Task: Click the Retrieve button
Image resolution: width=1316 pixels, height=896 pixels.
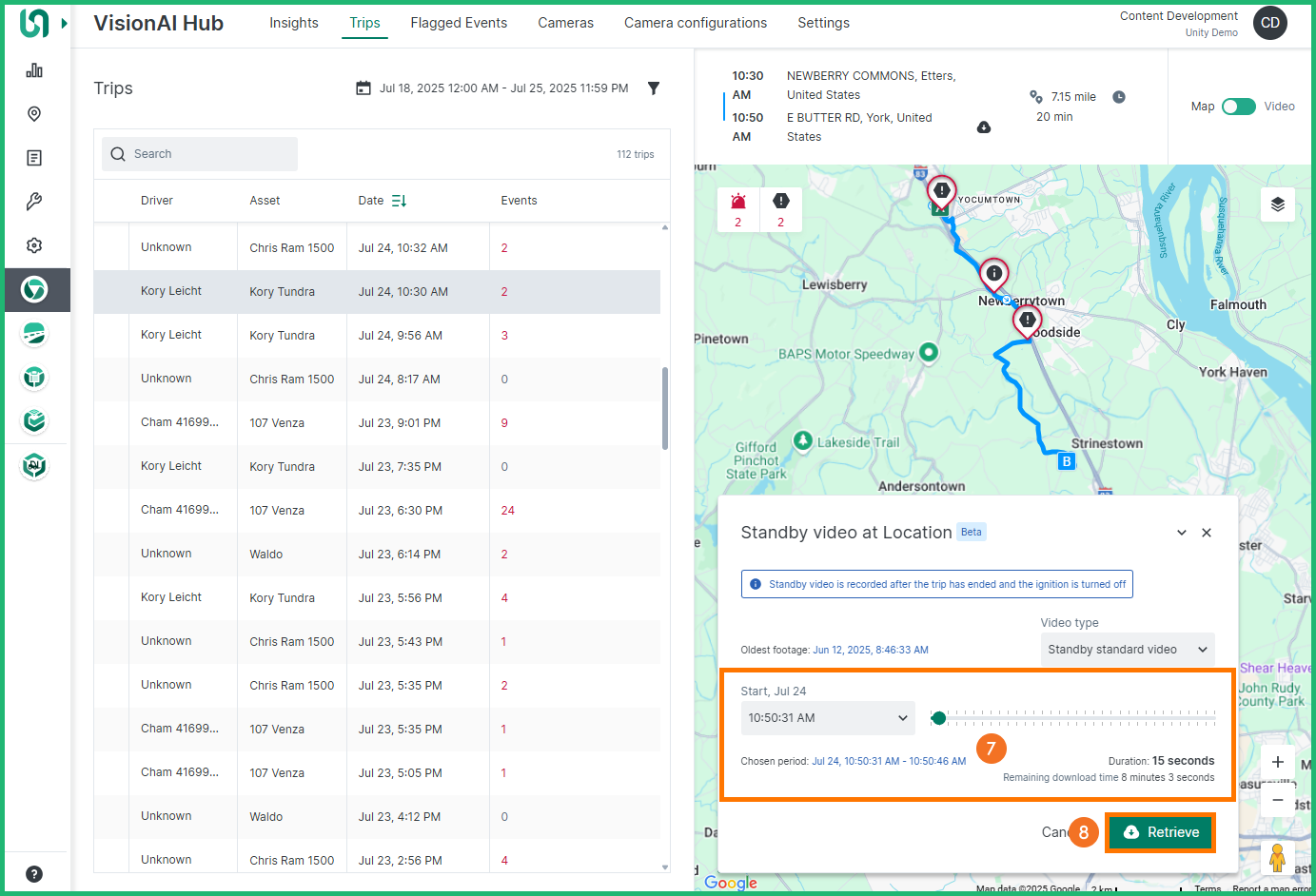Action: pos(1160,832)
